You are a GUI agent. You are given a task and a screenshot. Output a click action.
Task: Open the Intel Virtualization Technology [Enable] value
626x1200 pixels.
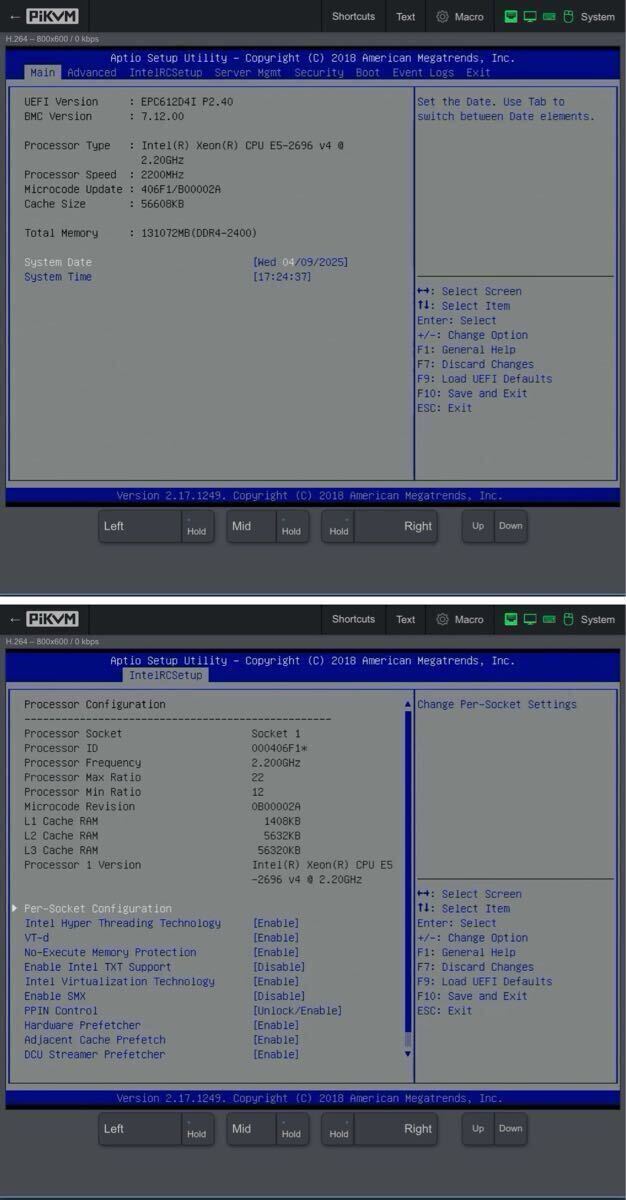(x=276, y=982)
